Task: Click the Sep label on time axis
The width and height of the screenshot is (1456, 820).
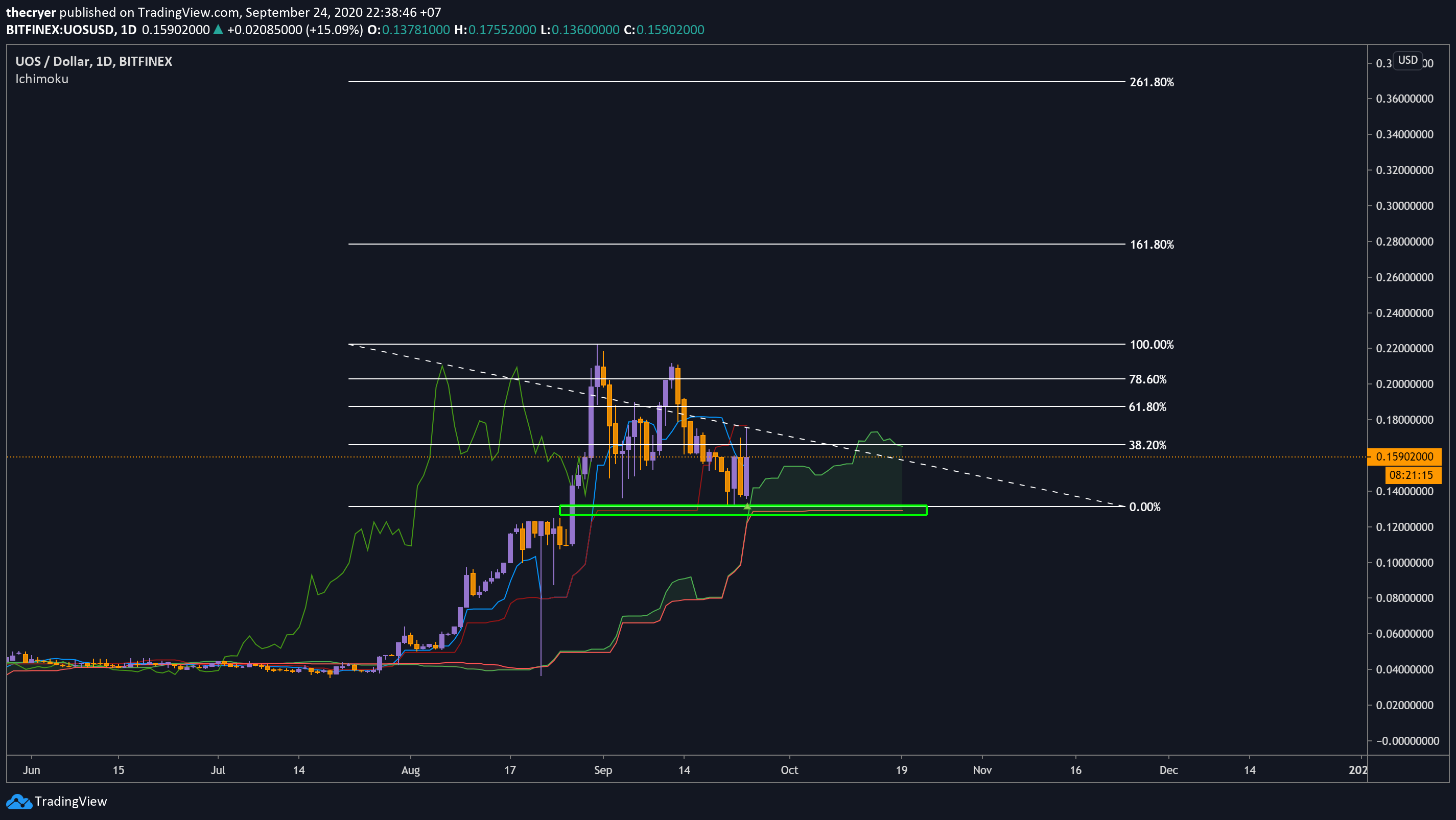Action: pyautogui.click(x=603, y=770)
